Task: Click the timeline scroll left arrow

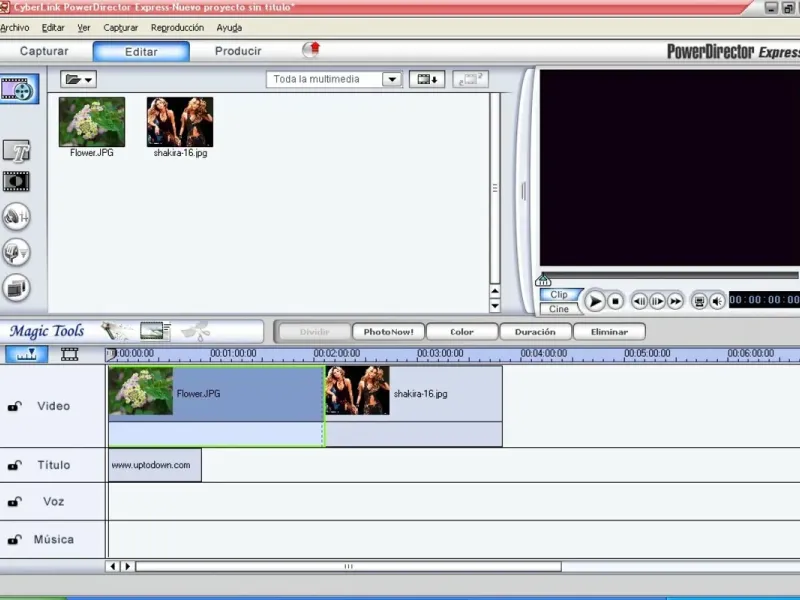Action: pos(113,566)
